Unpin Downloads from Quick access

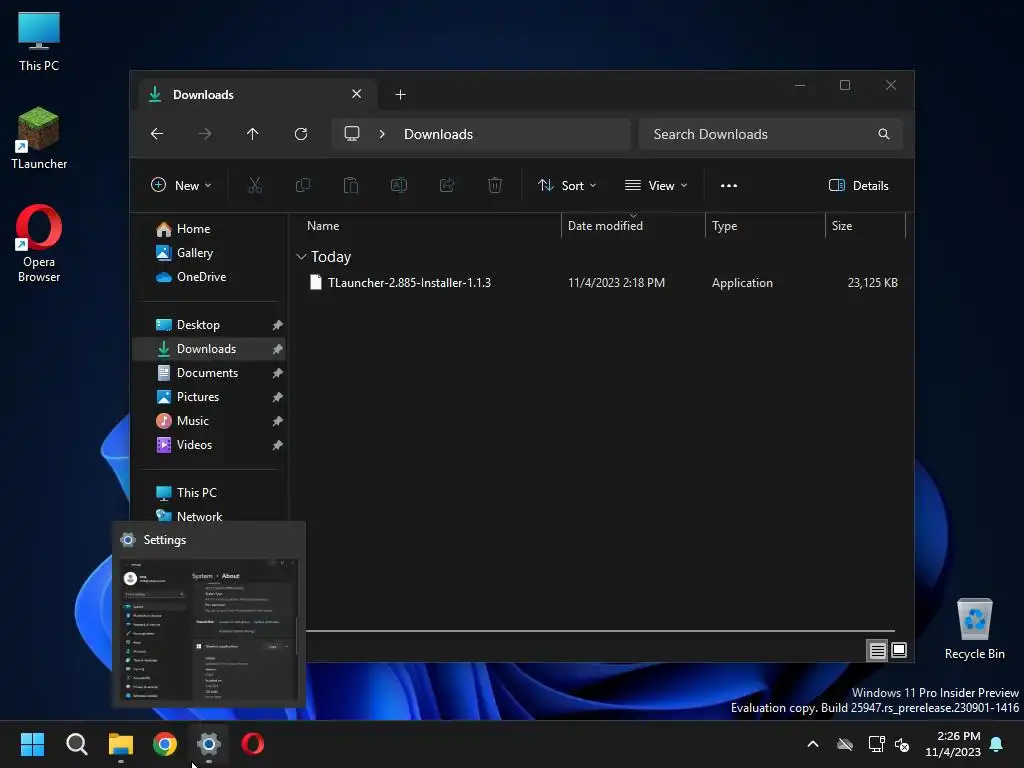click(x=278, y=349)
